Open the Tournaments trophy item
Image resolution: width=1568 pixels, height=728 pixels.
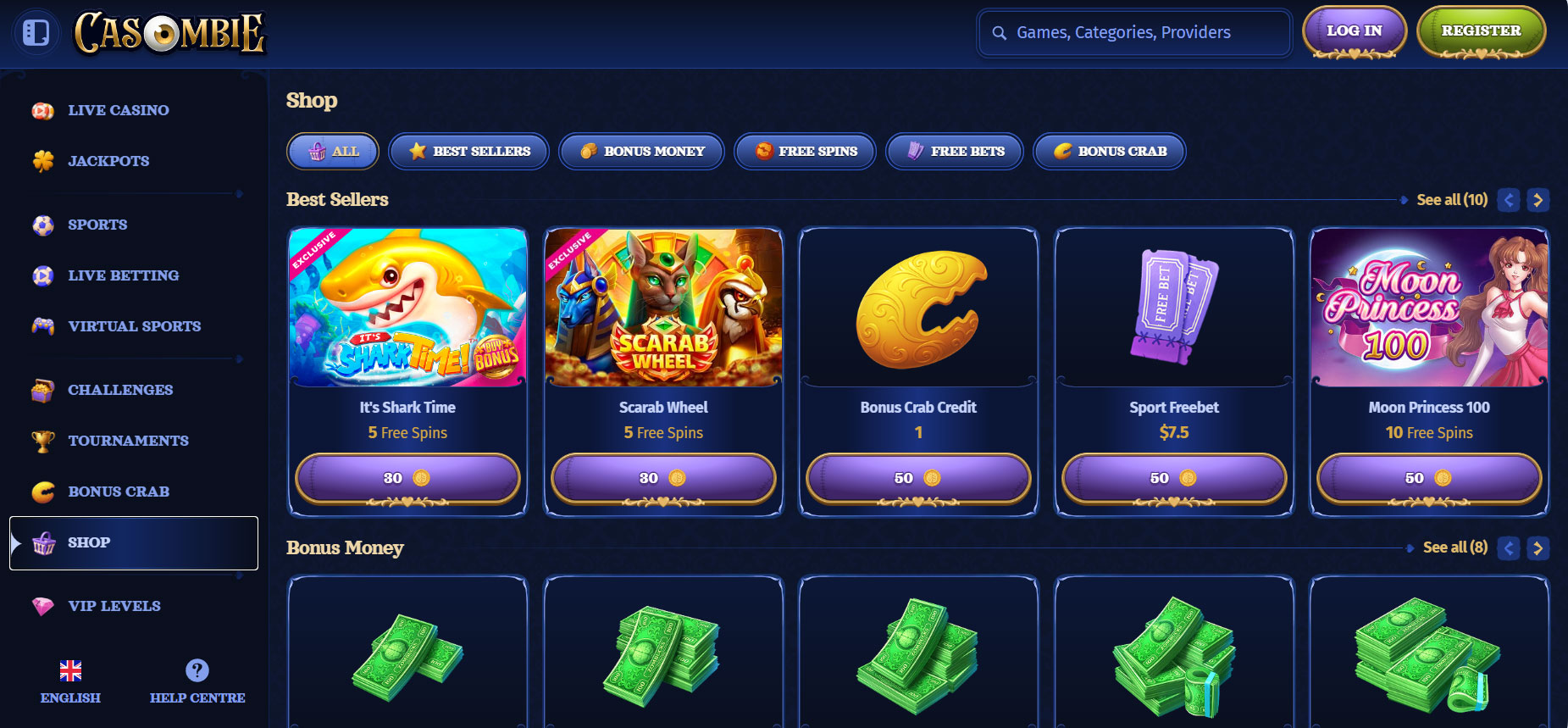click(43, 441)
